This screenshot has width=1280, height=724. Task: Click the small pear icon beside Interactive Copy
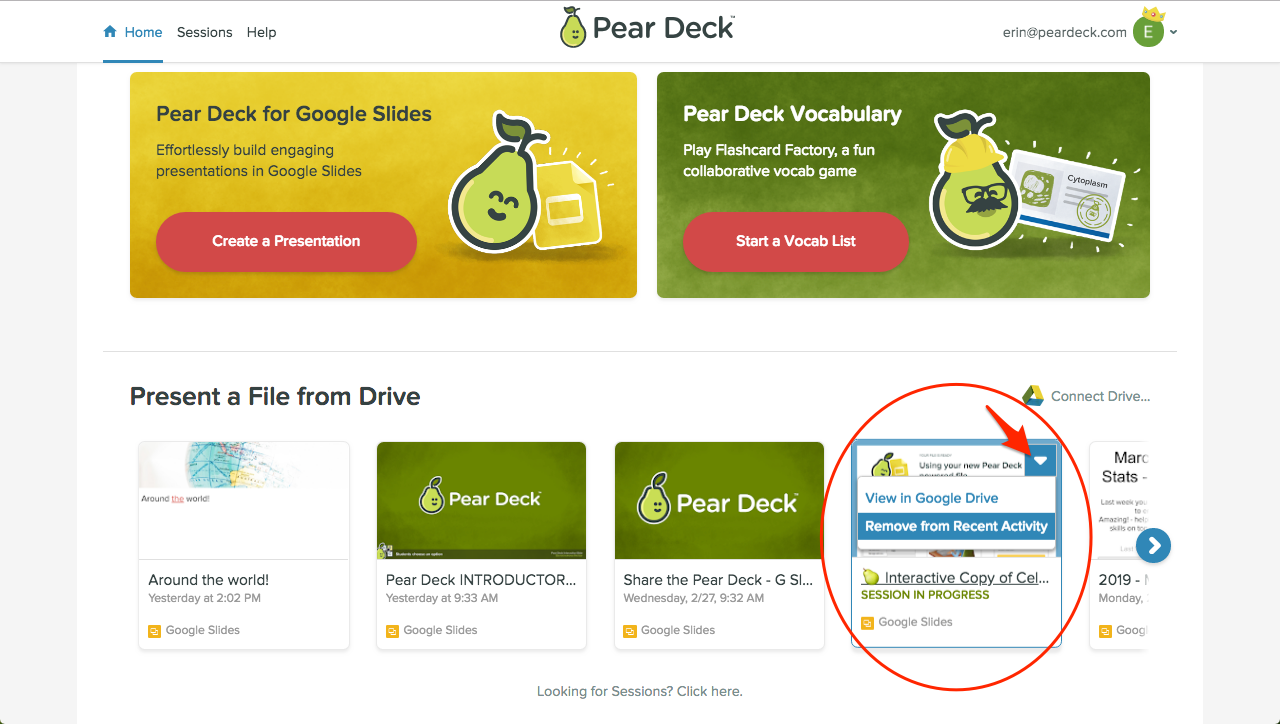coord(870,577)
